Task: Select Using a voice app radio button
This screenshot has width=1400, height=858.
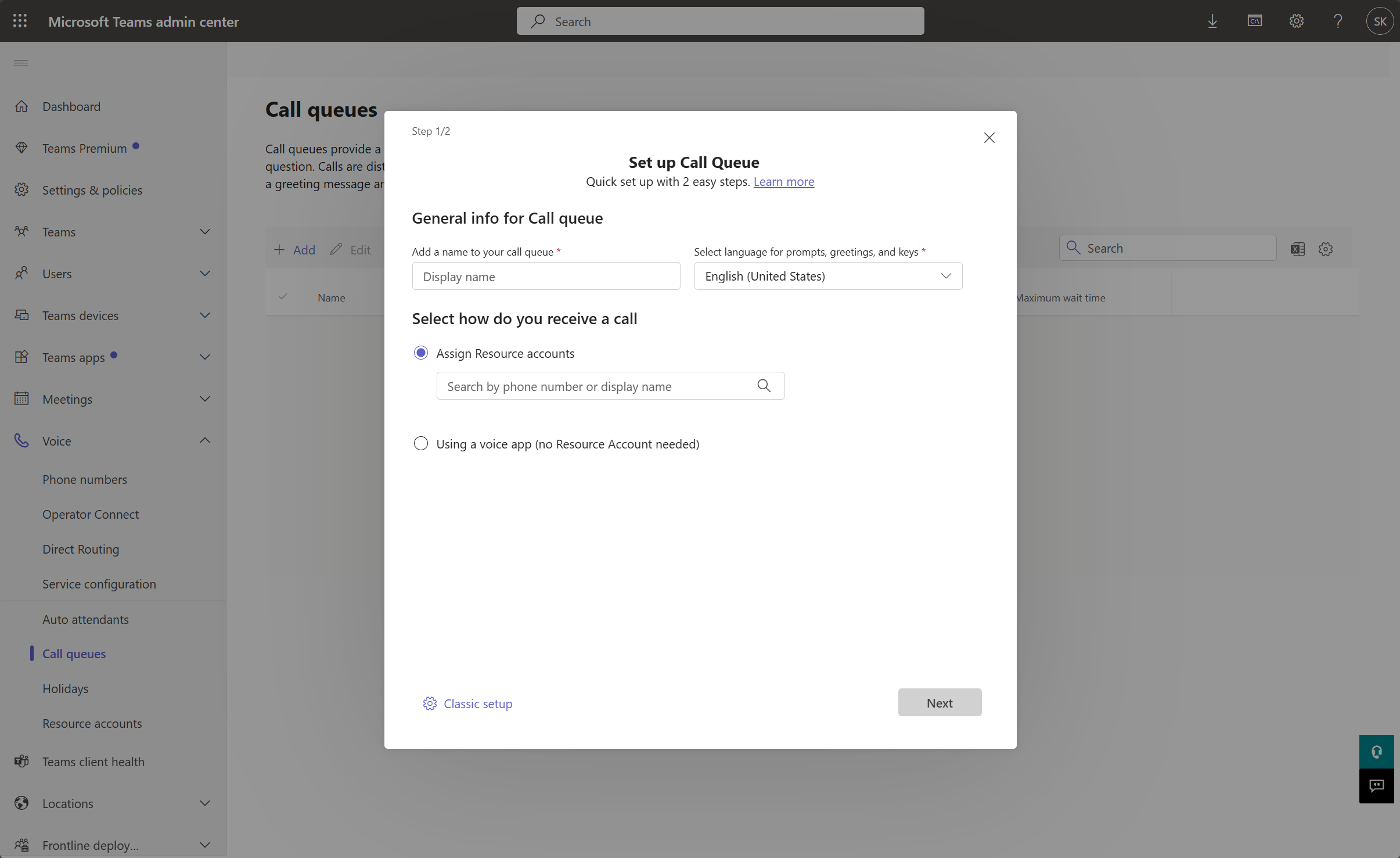Action: tap(421, 444)
